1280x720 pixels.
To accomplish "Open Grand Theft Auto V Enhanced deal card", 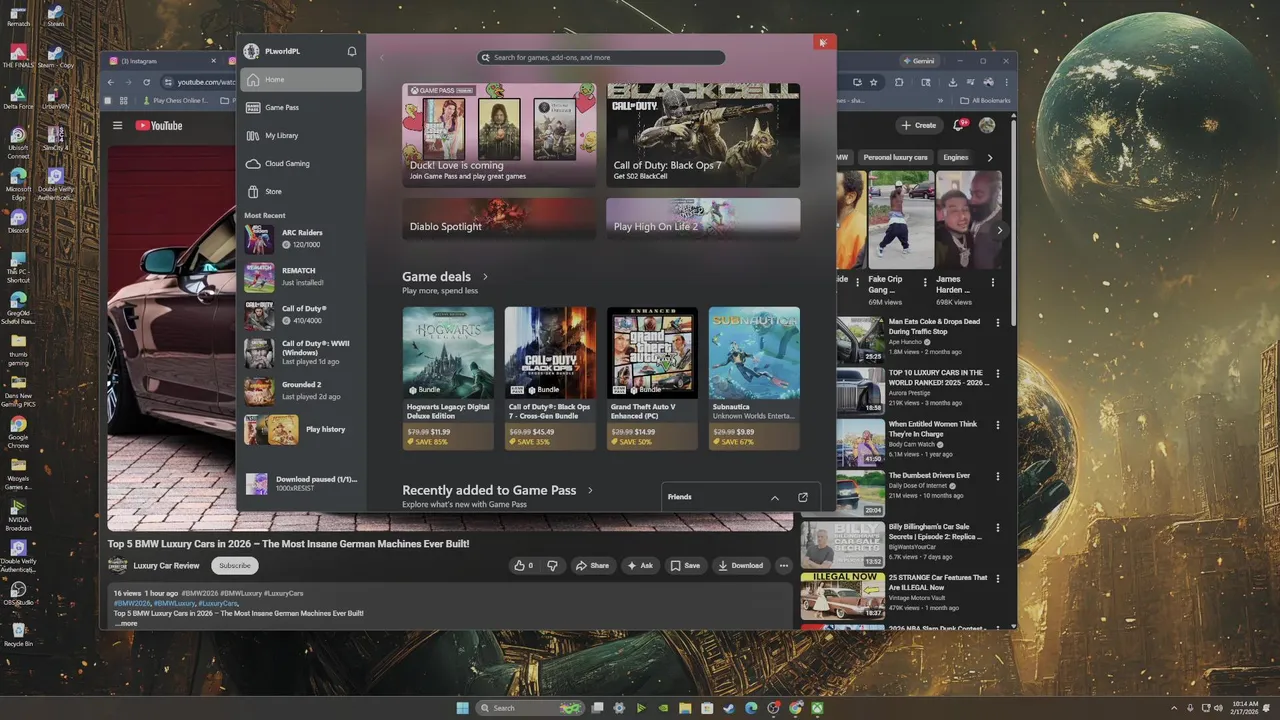I will pyautogui.click(x=652, y=378).
